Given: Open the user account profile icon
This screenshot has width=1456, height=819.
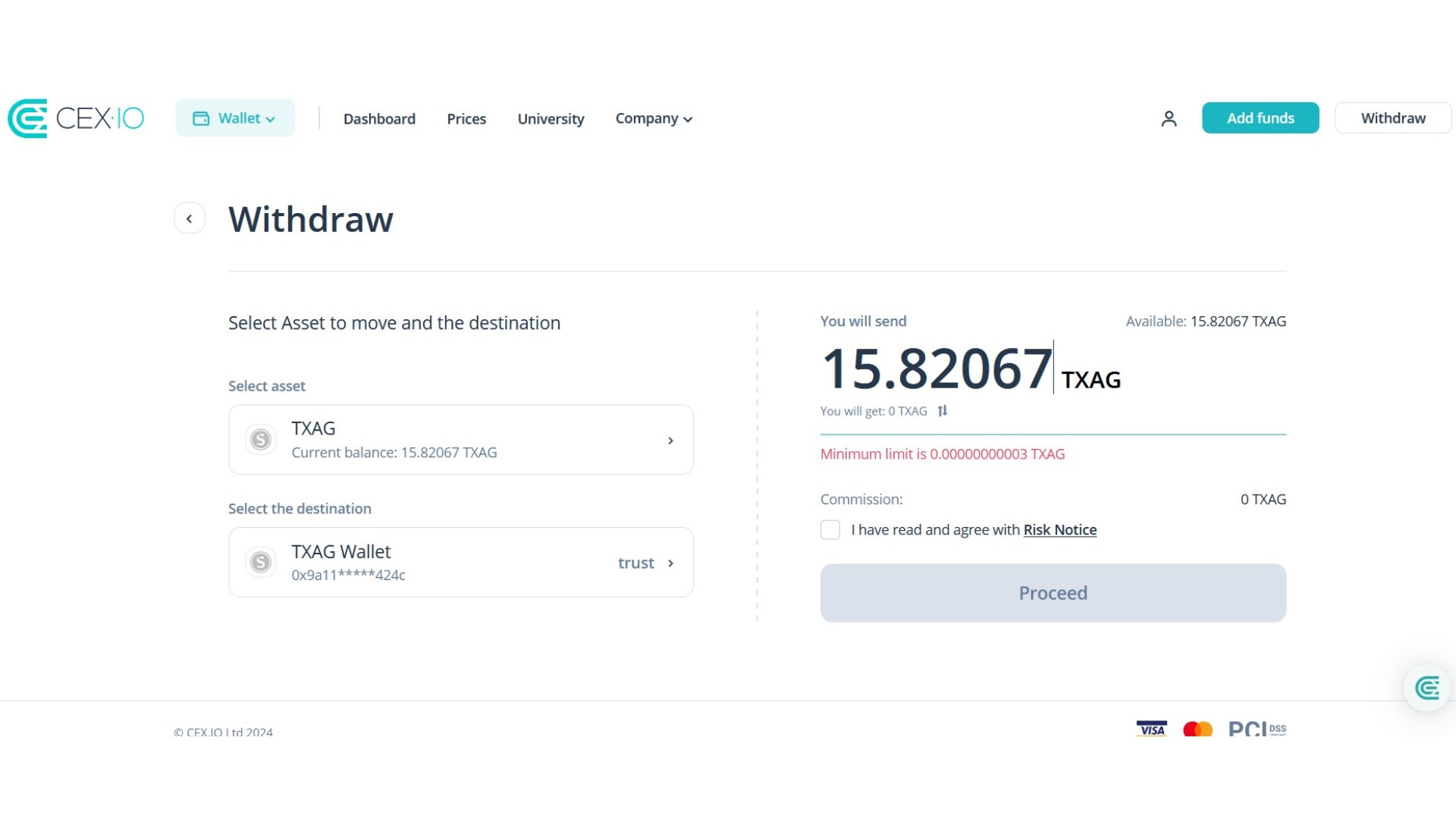Looking at the screenshot, I should click(x=1169, y=118).
